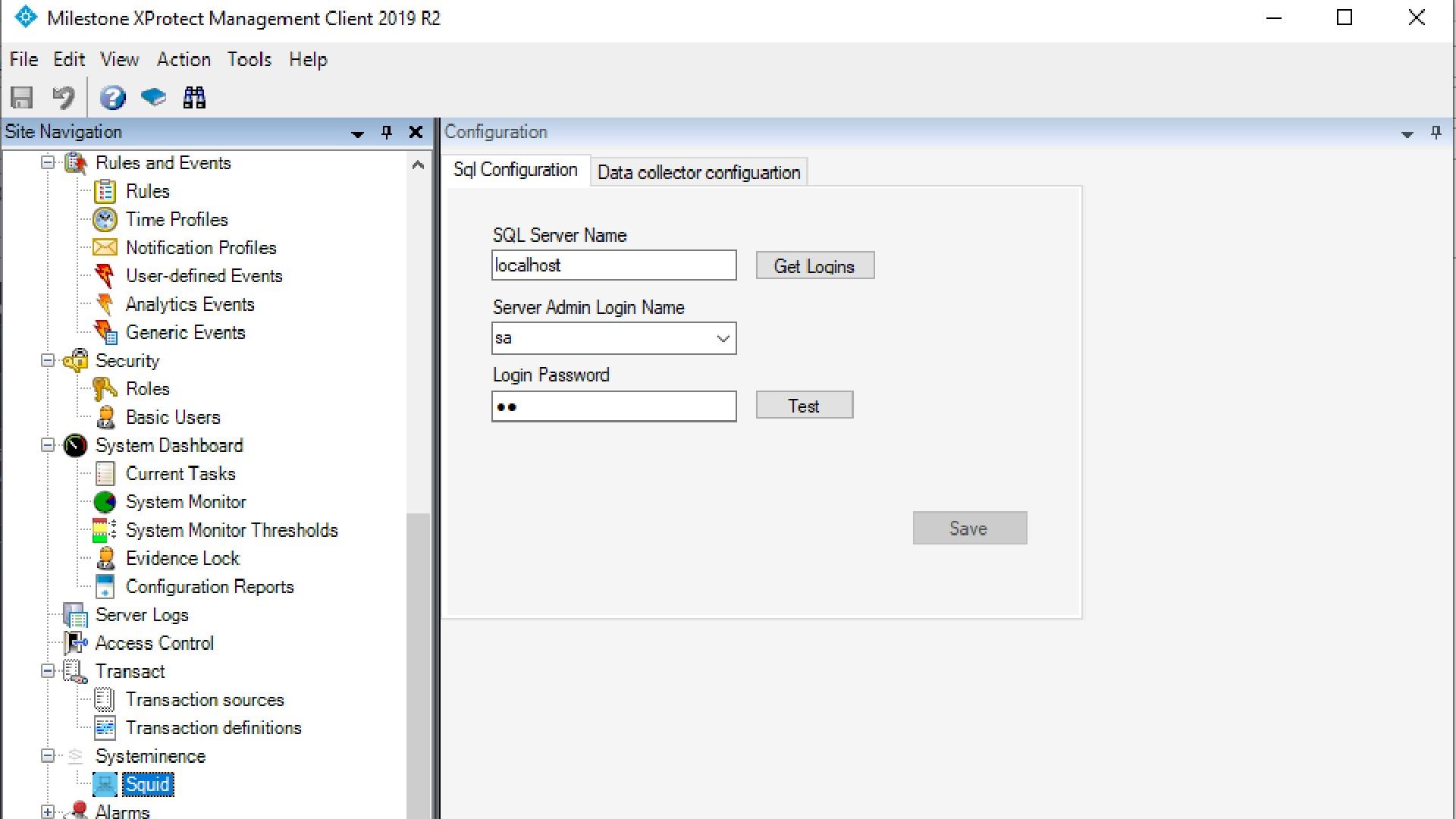Close the Site Navigation panel
Image resolution: width=1456 pixels, height=819 pixels.
point(416,132)
